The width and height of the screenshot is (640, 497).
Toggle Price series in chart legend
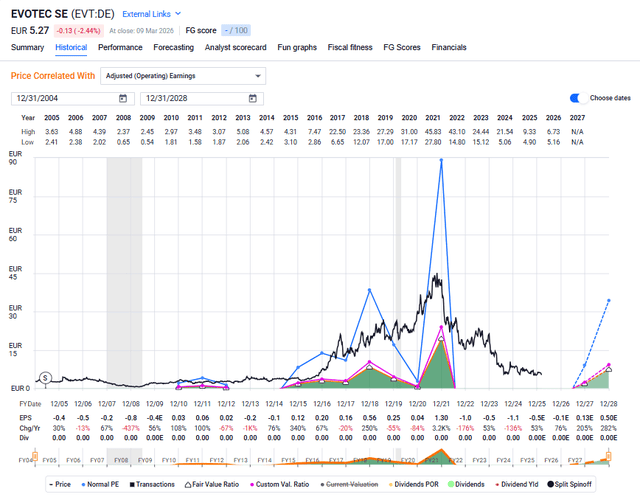(60, 484)
